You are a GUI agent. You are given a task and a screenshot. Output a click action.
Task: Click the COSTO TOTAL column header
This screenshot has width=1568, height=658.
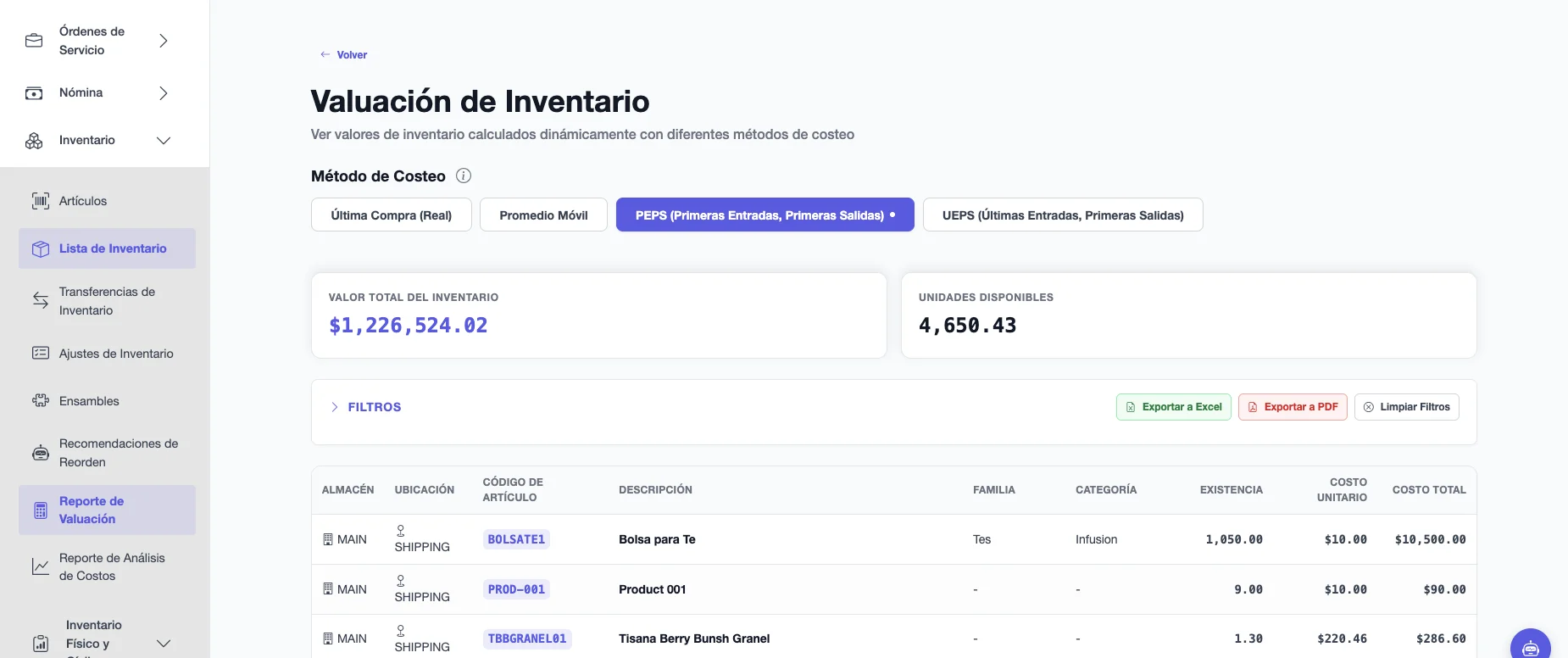coord(1429,490)
